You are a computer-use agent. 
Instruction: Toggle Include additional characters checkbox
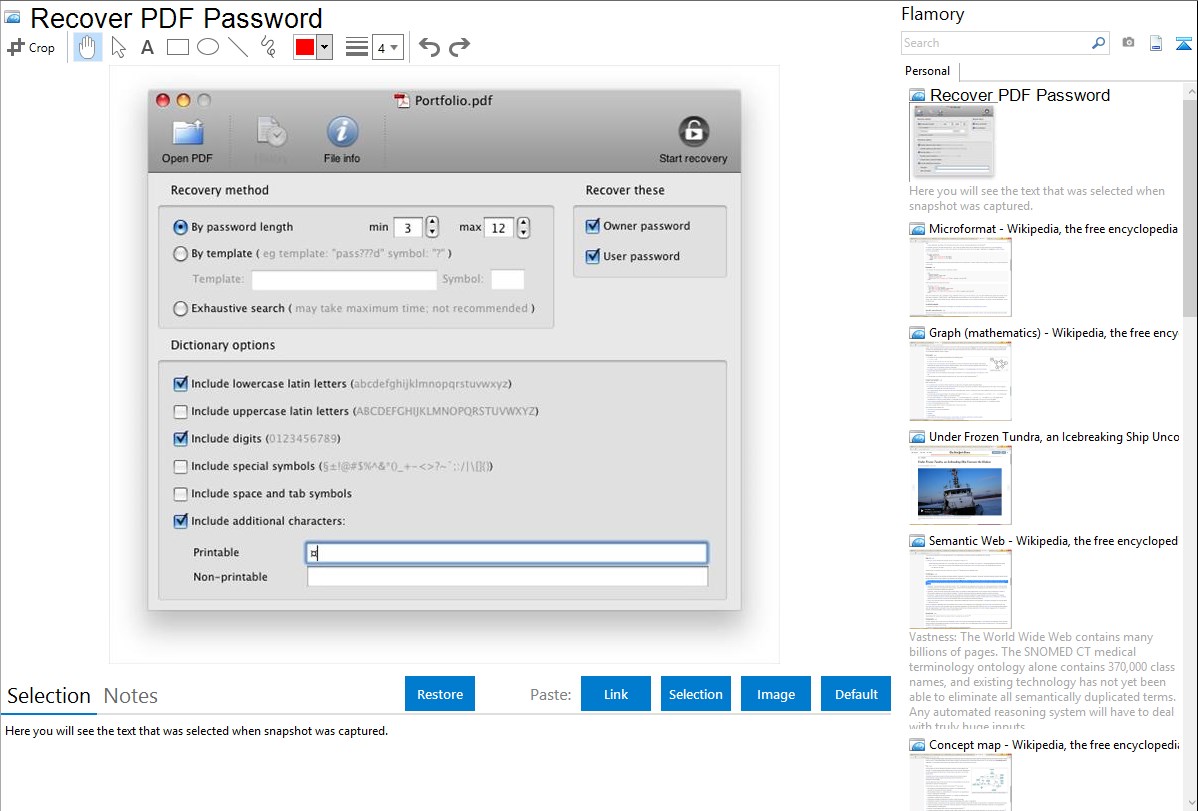coord(180,521)
